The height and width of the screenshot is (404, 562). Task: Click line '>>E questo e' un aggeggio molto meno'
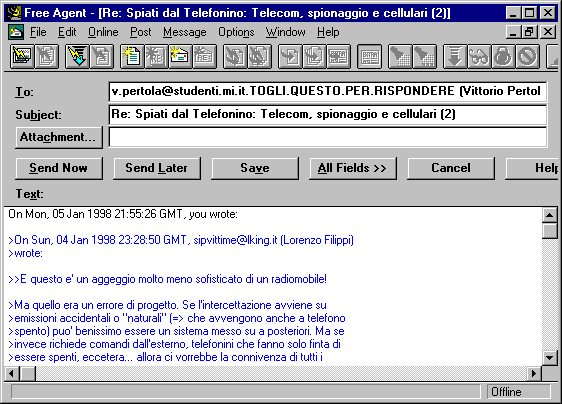point(167,279)
